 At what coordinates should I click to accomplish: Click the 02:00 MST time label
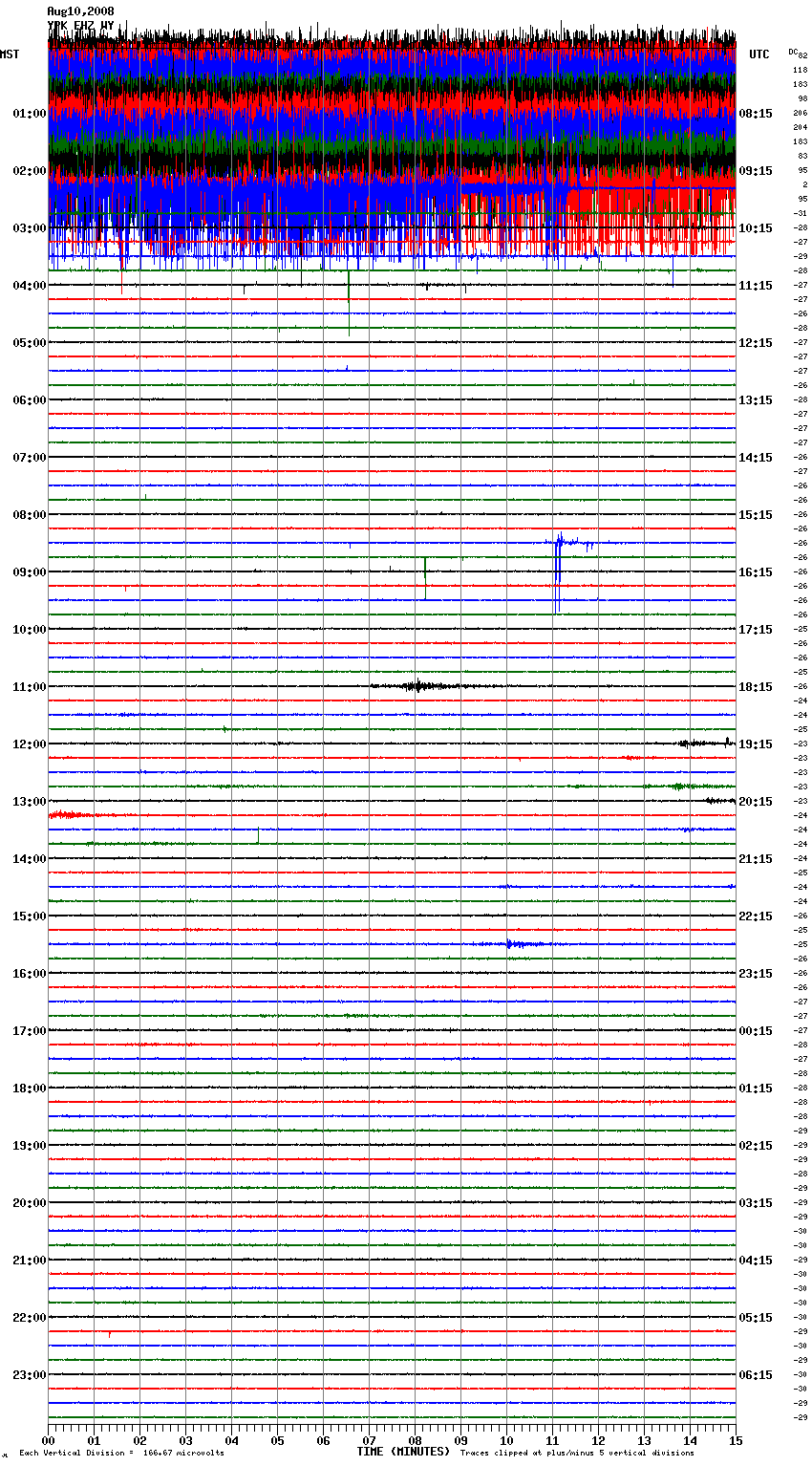tap(30, 171)
